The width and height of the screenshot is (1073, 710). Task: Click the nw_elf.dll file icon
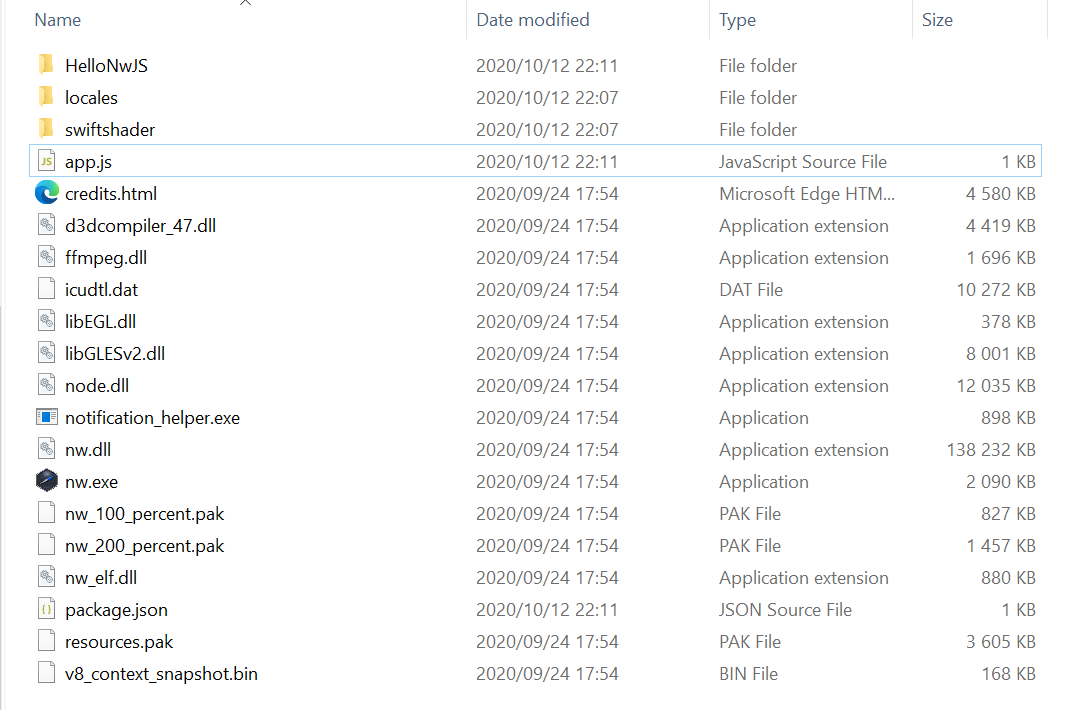pyautogui.click(x=46, y=578)
